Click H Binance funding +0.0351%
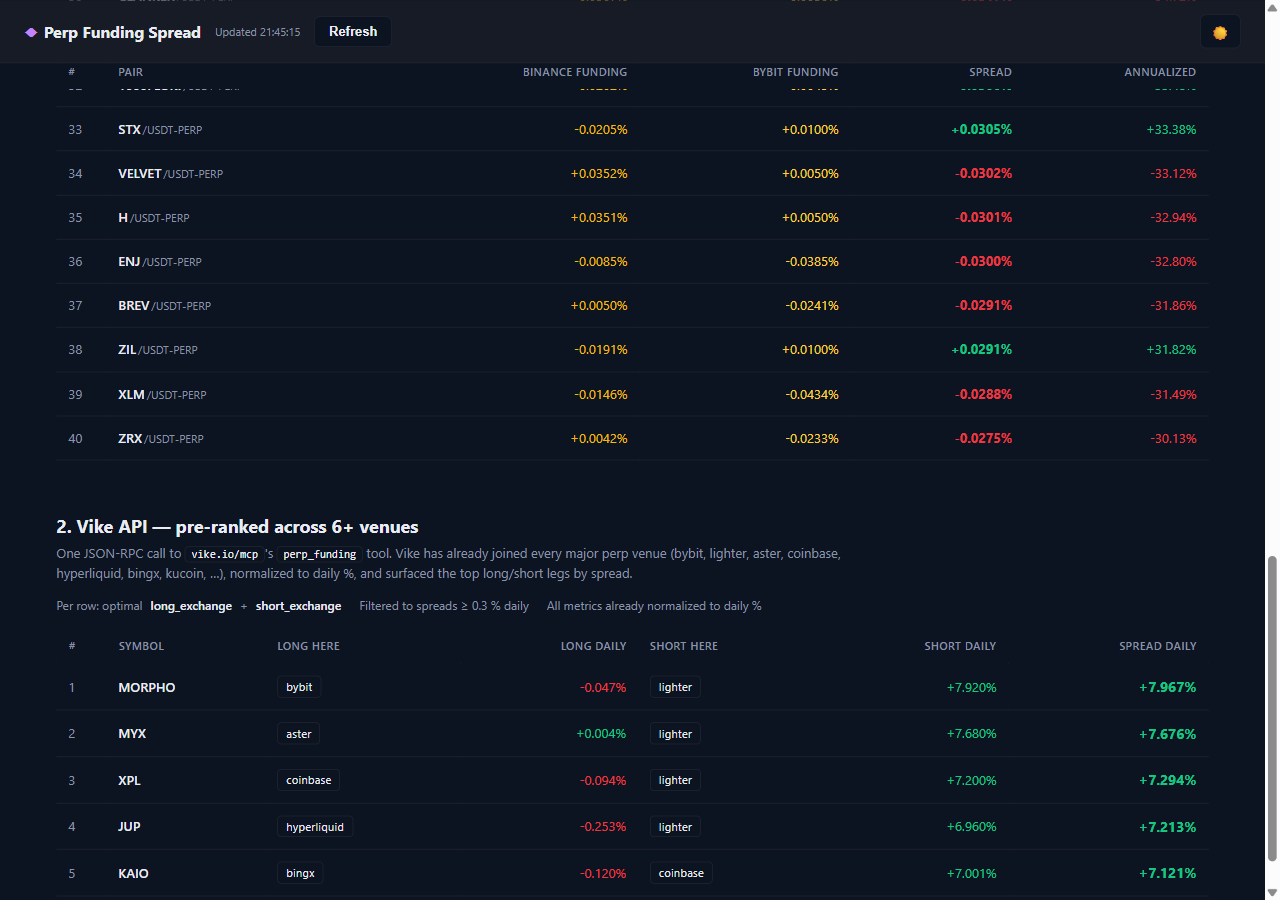This screenshot has height=900, width=1280. 599,217
